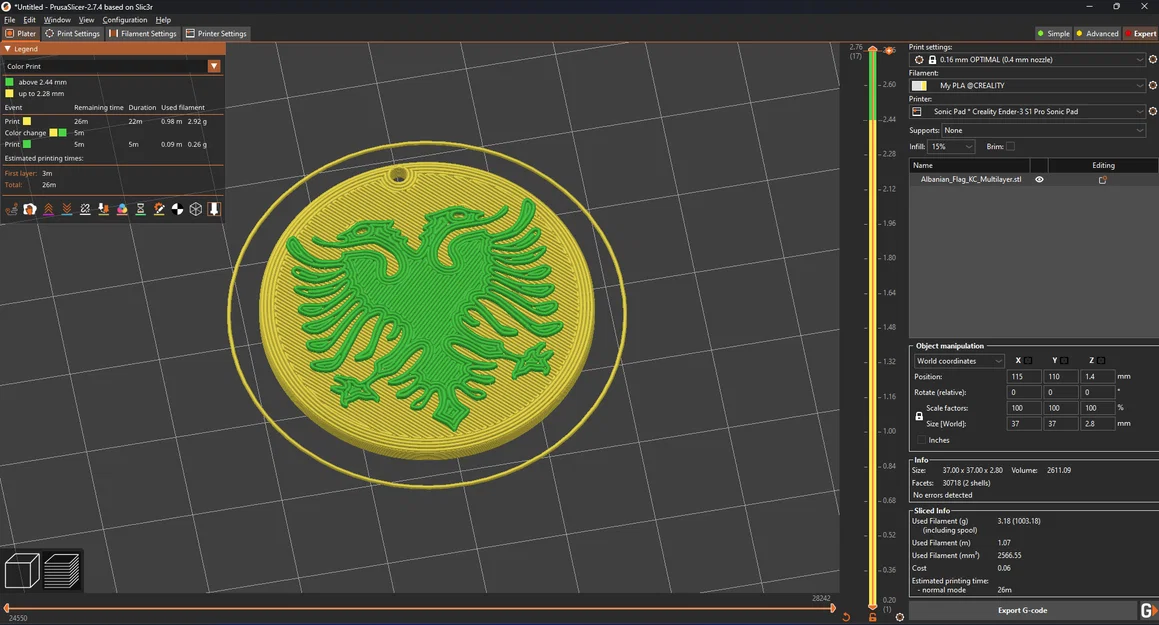Click Export G-code button
This screenshot has width=1159, height=625.
(1022, 610)
